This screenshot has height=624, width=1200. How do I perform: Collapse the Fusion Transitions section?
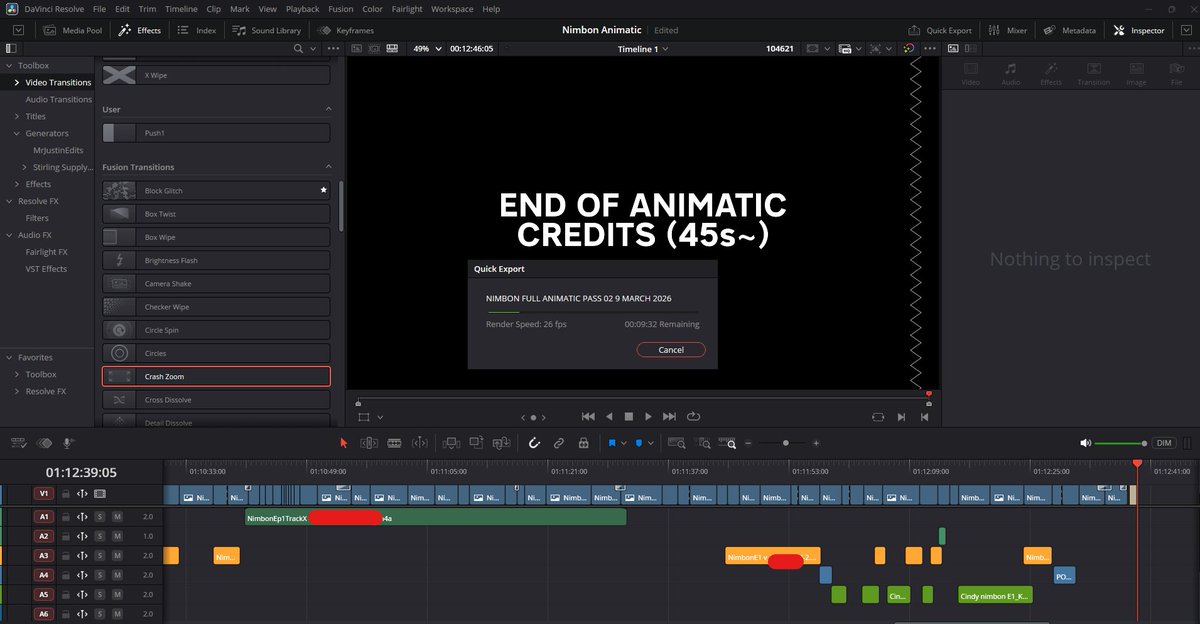(329, 167)
